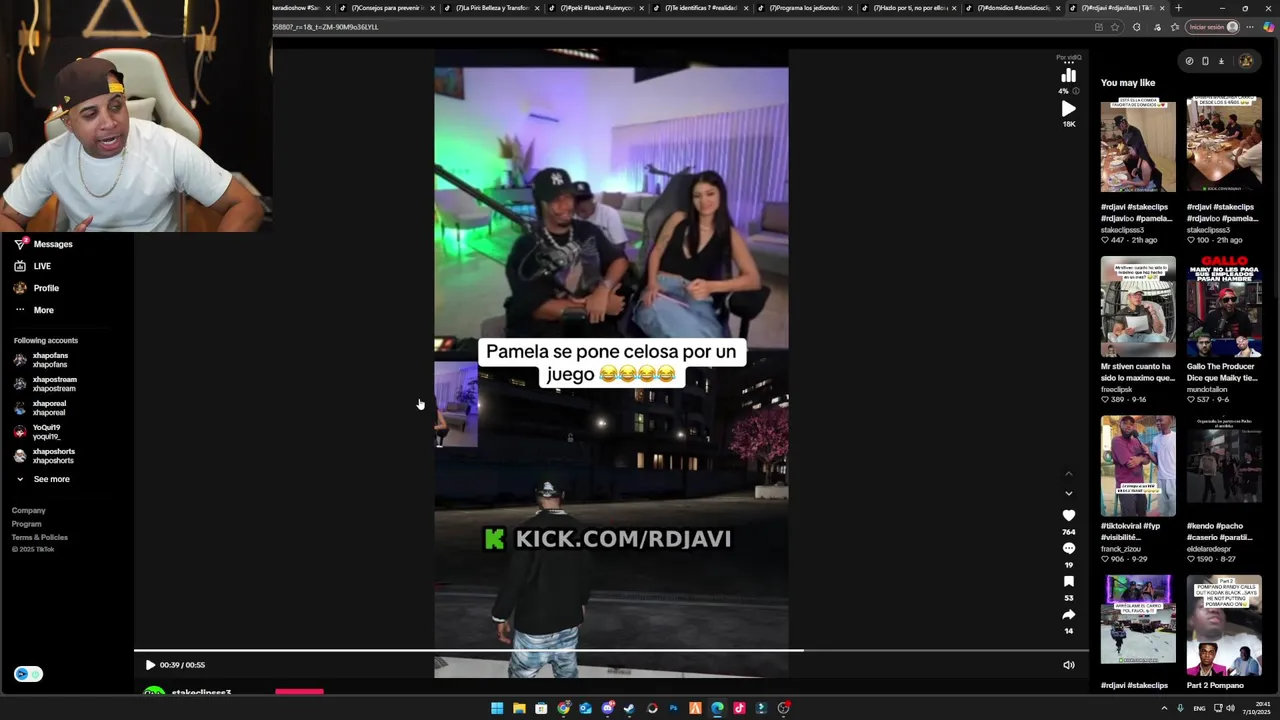The width and height of the screenshot is (1280, 720).
Task: Open the #tiktokviral #fyp video thumbnail
Action: (1138, 466)
